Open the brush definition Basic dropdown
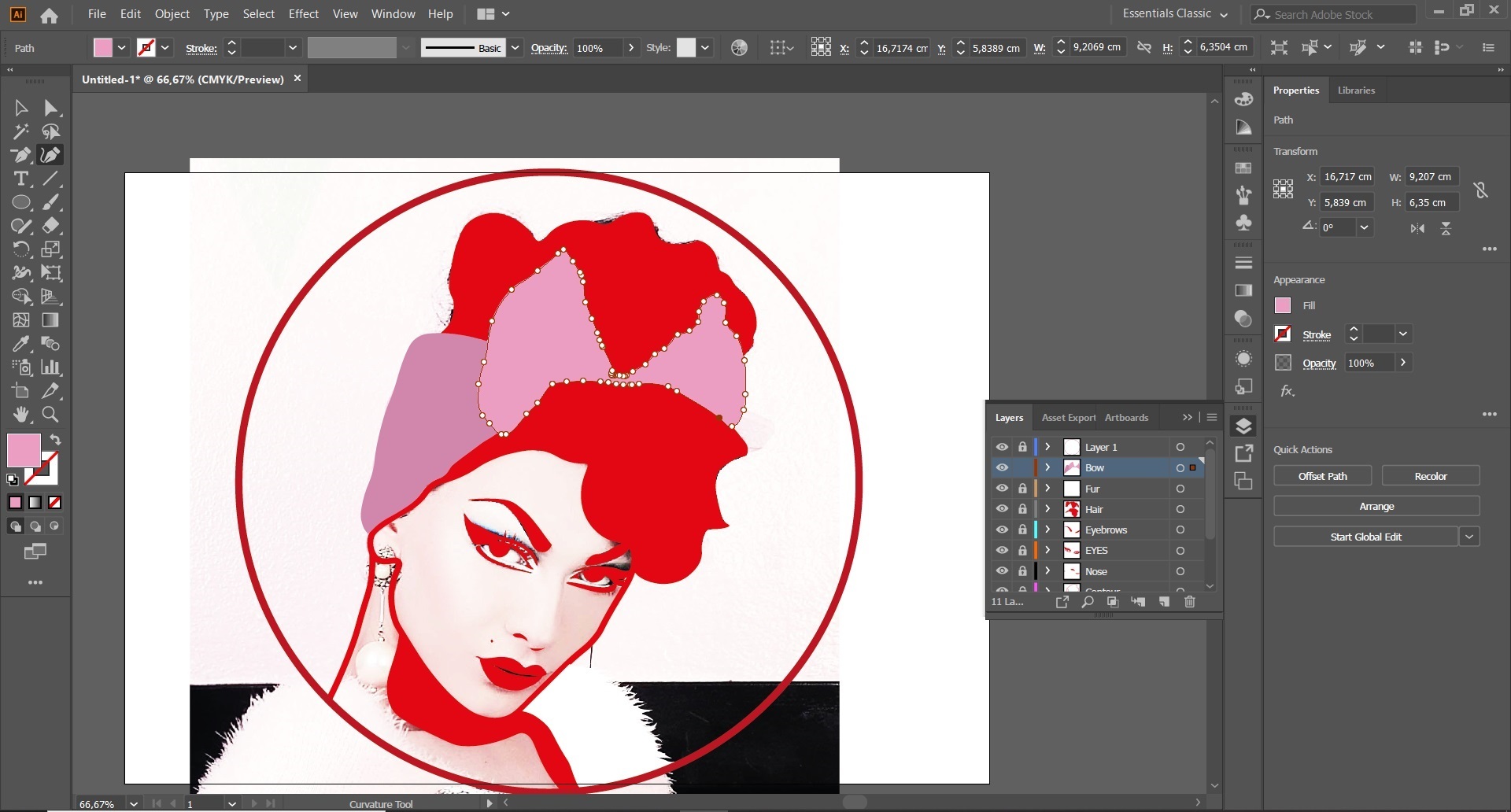Viewport: 1511px width, 812px height. (x=515, y=48)
